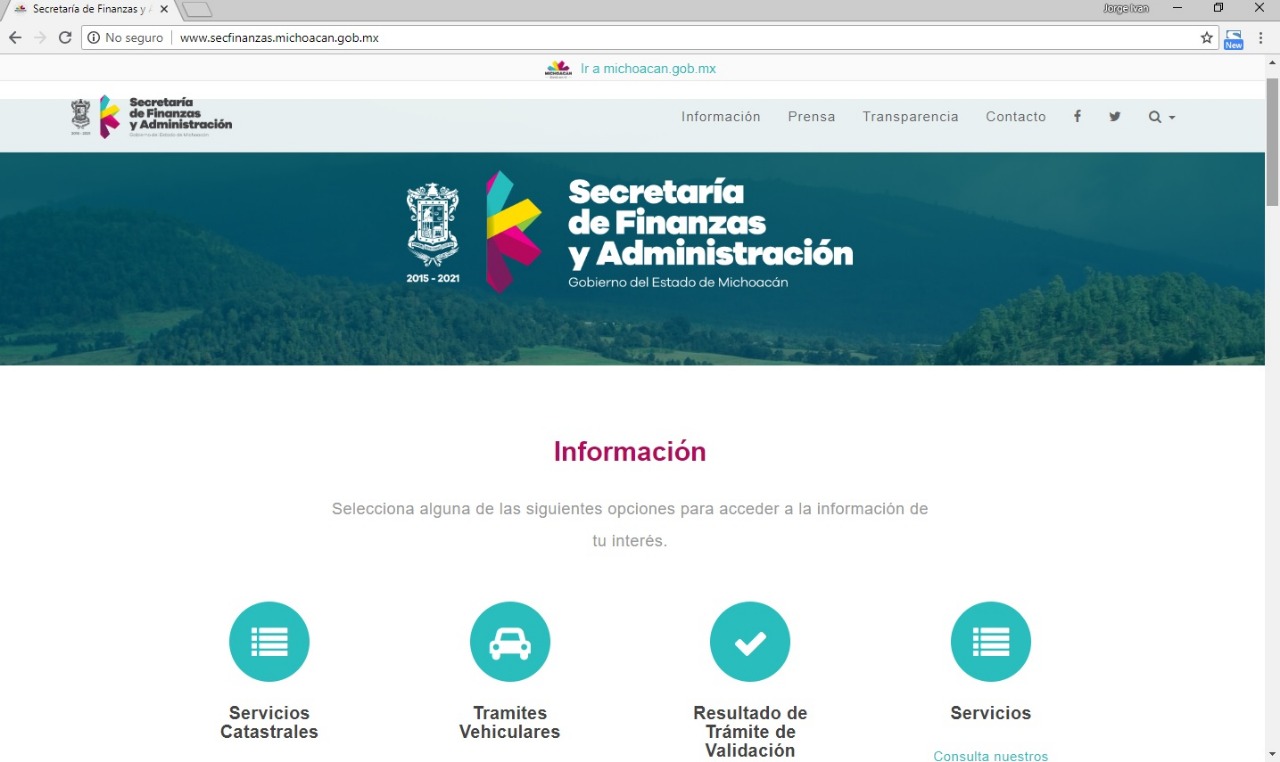Click the New browser extension icon
The width and height of the screenshot is (1280, 762).
coord(1233,37)
